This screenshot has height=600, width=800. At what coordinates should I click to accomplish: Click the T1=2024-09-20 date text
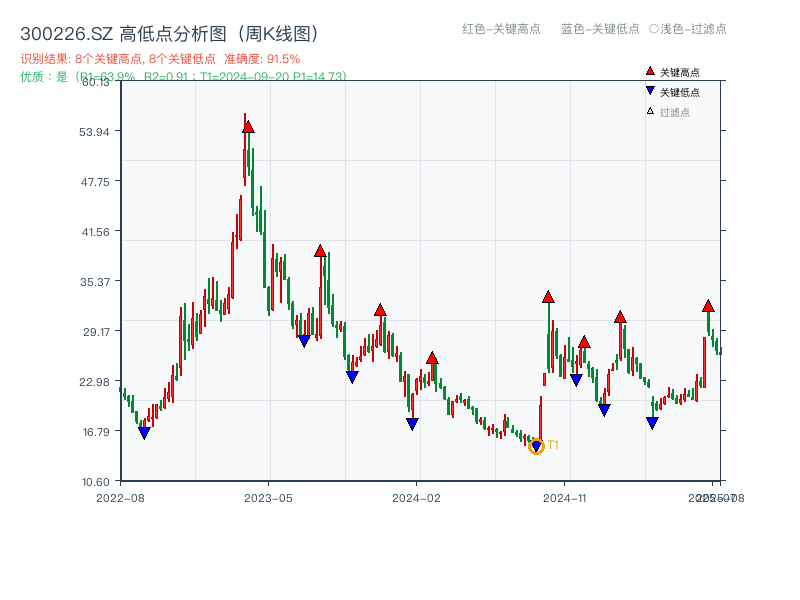click(250, 73)
